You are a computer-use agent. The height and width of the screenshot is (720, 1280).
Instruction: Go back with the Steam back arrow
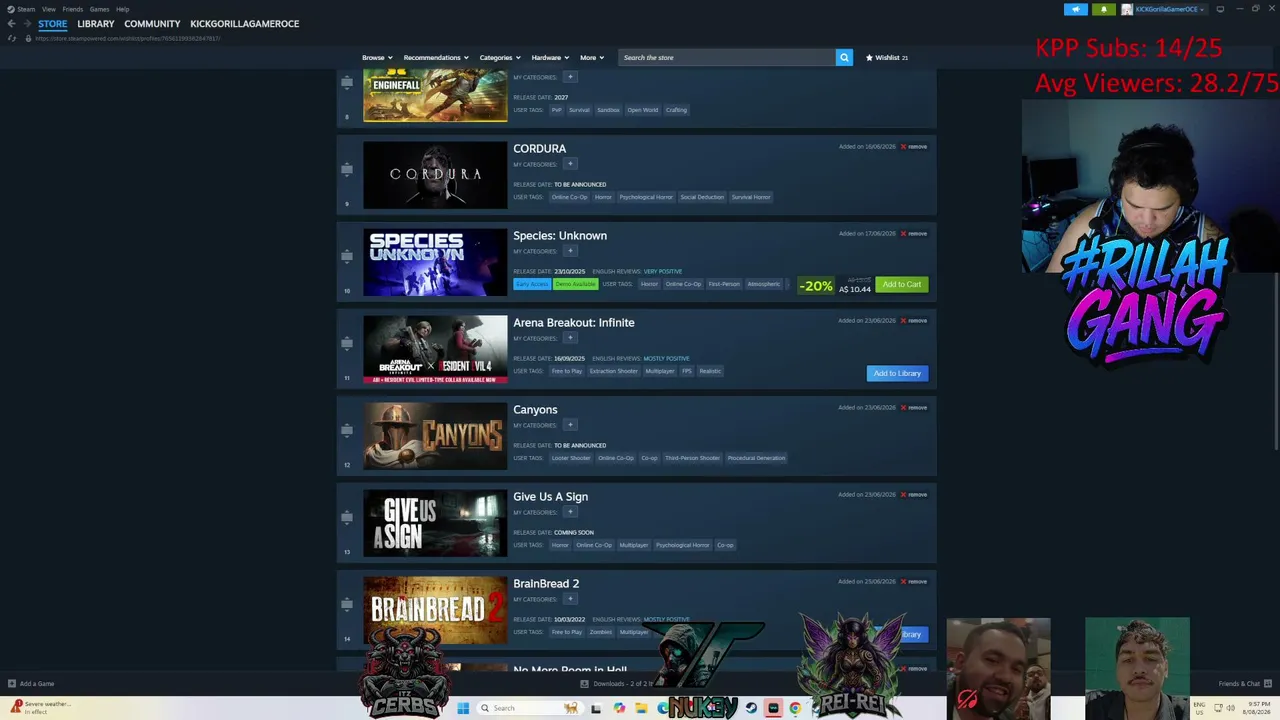[11, 24]
